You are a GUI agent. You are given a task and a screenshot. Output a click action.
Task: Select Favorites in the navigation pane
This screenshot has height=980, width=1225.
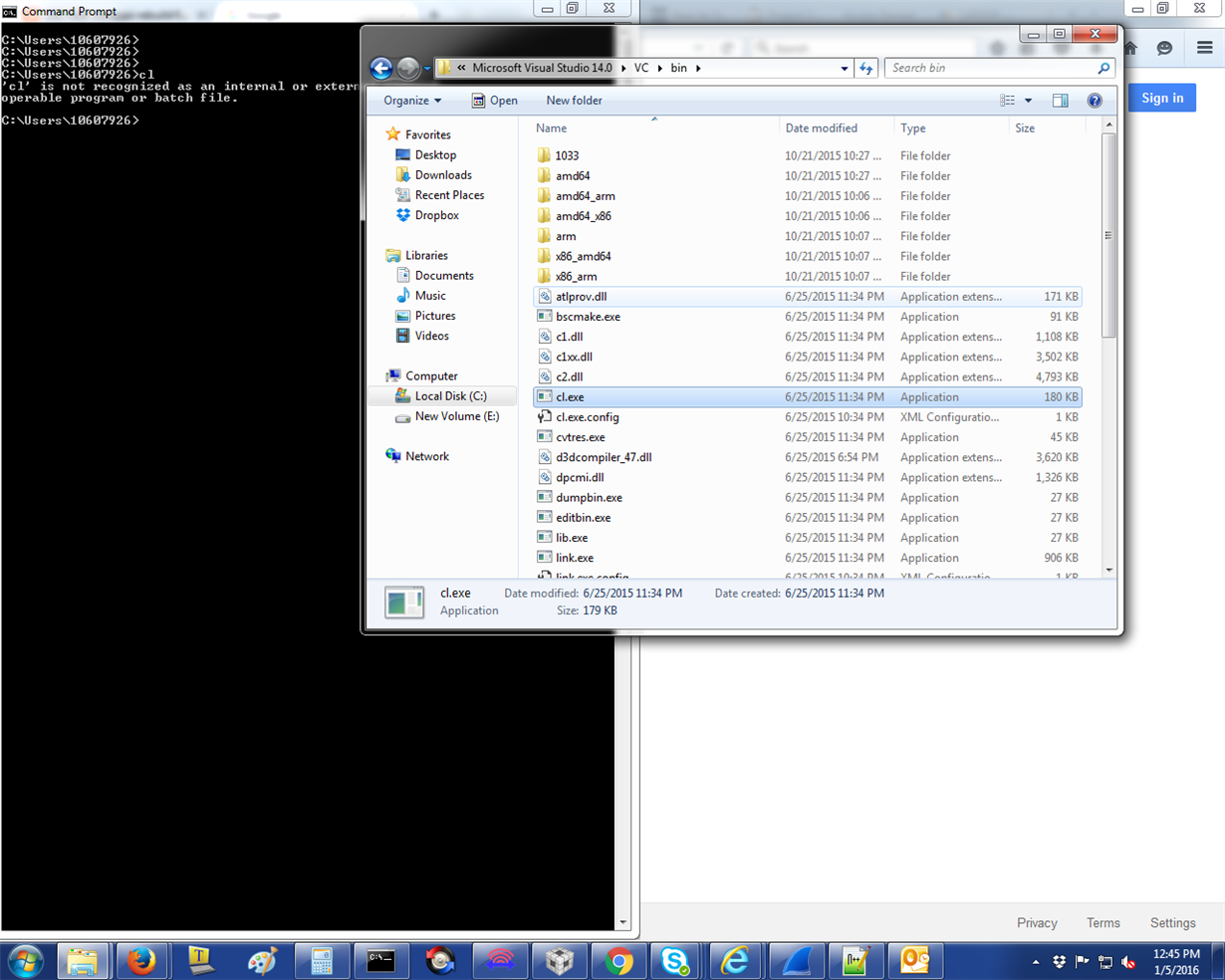(427, 134)
